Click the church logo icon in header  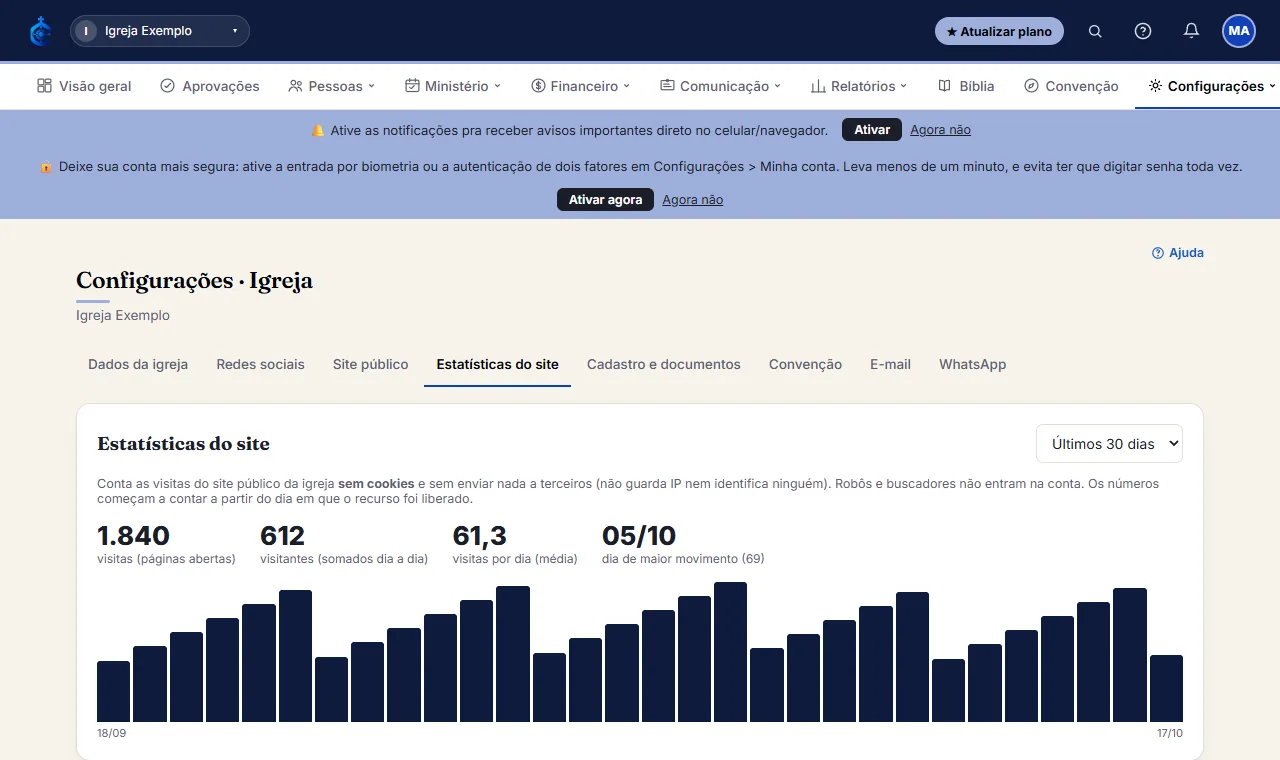point(40,31)
